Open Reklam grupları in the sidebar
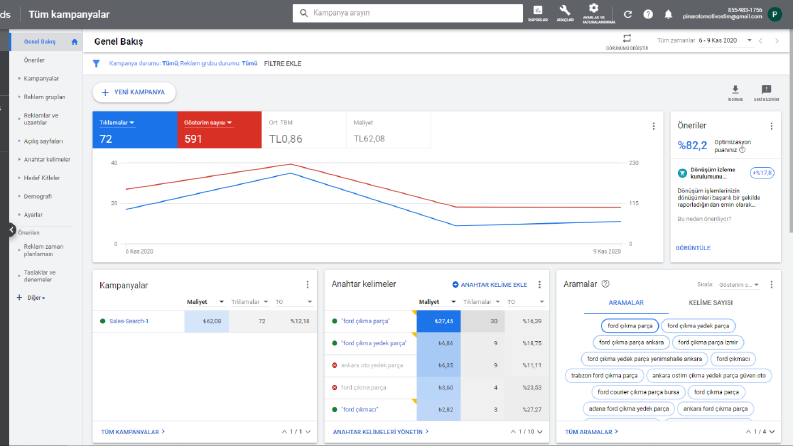Screen dimensions: 793x446 pyautogui.click(x=45, y=97)
